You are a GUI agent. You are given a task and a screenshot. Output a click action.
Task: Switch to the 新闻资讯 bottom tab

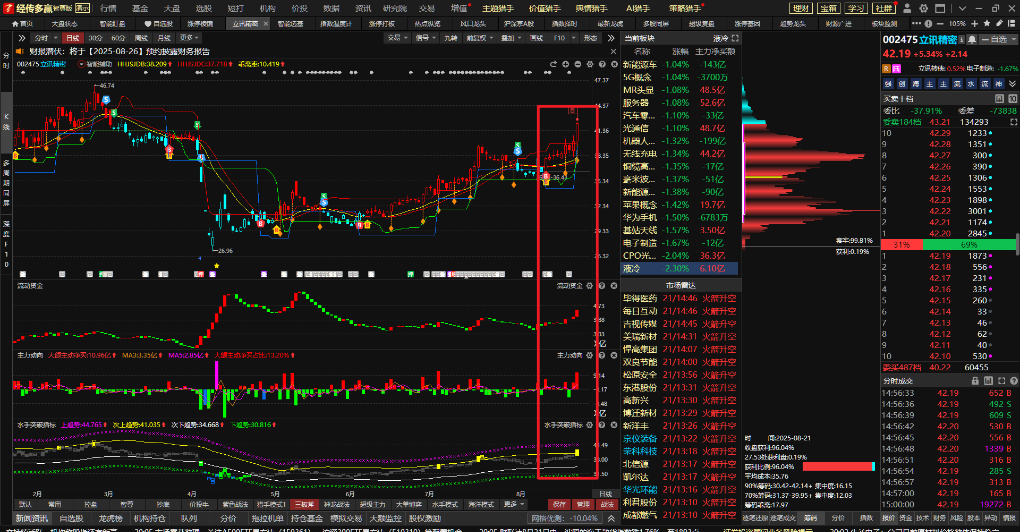point(32,518)
